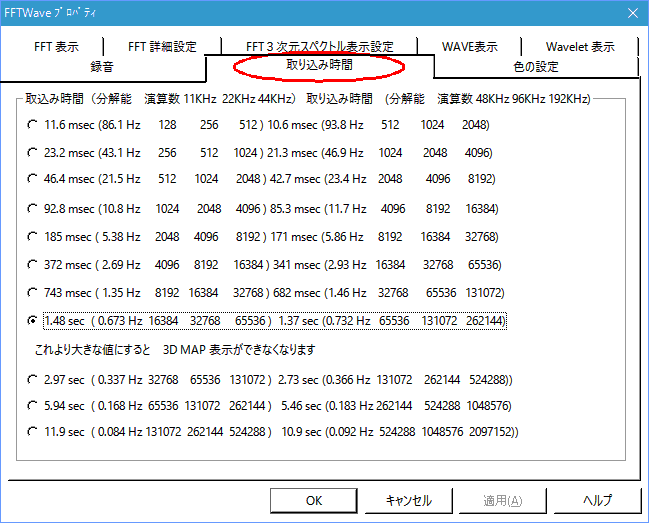Select the 185 msec capture time

33,238
